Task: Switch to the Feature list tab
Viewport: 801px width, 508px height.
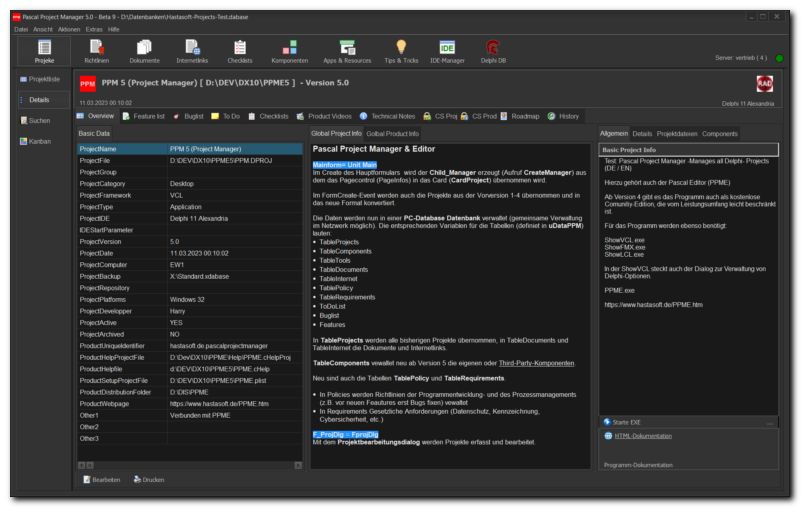Action: (144, 117)
